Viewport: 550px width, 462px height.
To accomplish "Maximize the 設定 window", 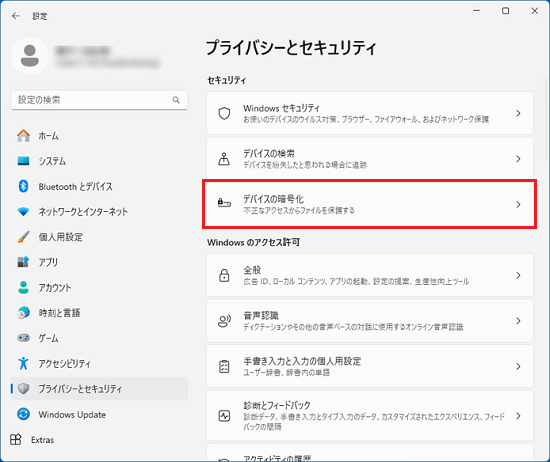I will coord(505,11).
